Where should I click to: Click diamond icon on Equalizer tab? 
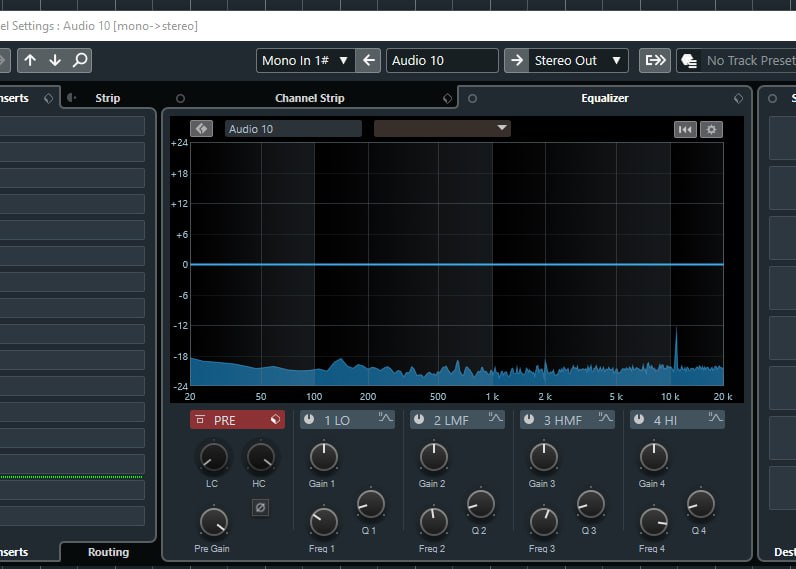pyautogui.click(x=739, y=98)
